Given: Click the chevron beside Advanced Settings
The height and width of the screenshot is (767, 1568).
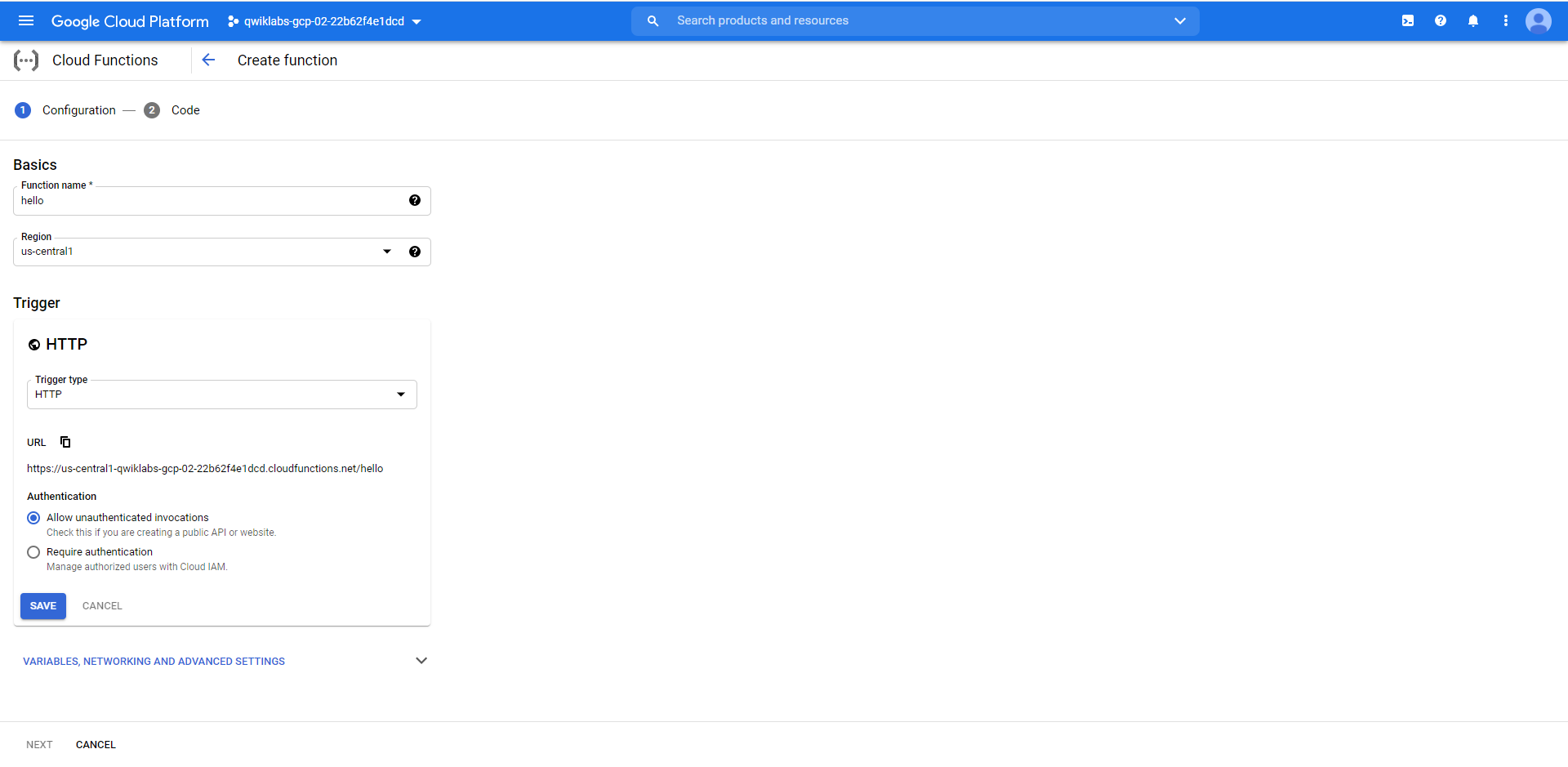Looking at the screenshot, I should pyautogui.click(x=421, y=660).
